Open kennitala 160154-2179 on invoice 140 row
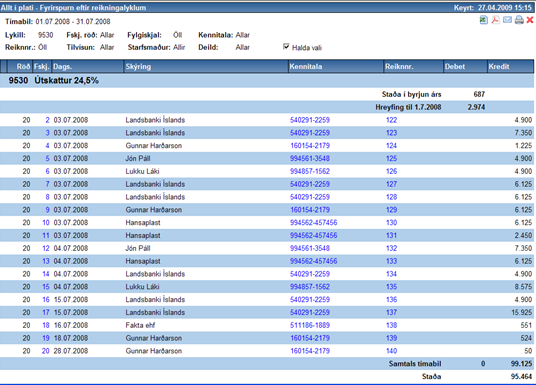536x385 pixels. 310,351
